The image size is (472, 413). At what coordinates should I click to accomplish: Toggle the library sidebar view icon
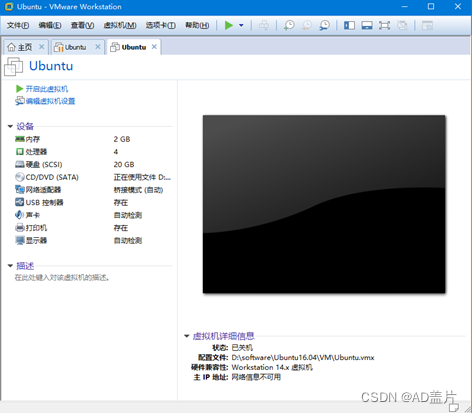click(349, 25)
